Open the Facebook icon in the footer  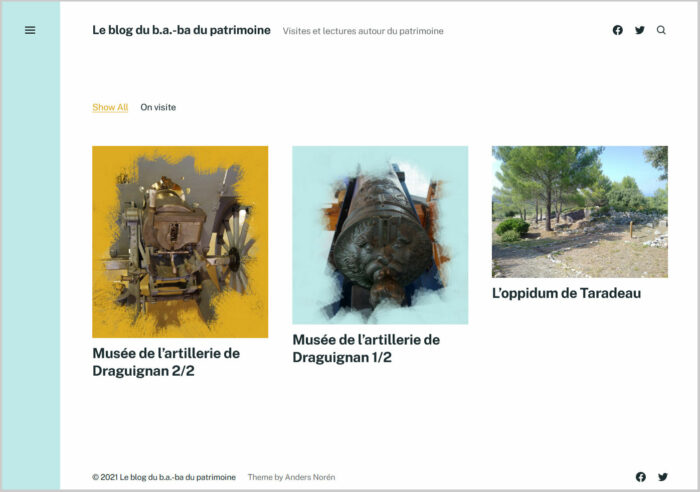(x=641, y=477)
